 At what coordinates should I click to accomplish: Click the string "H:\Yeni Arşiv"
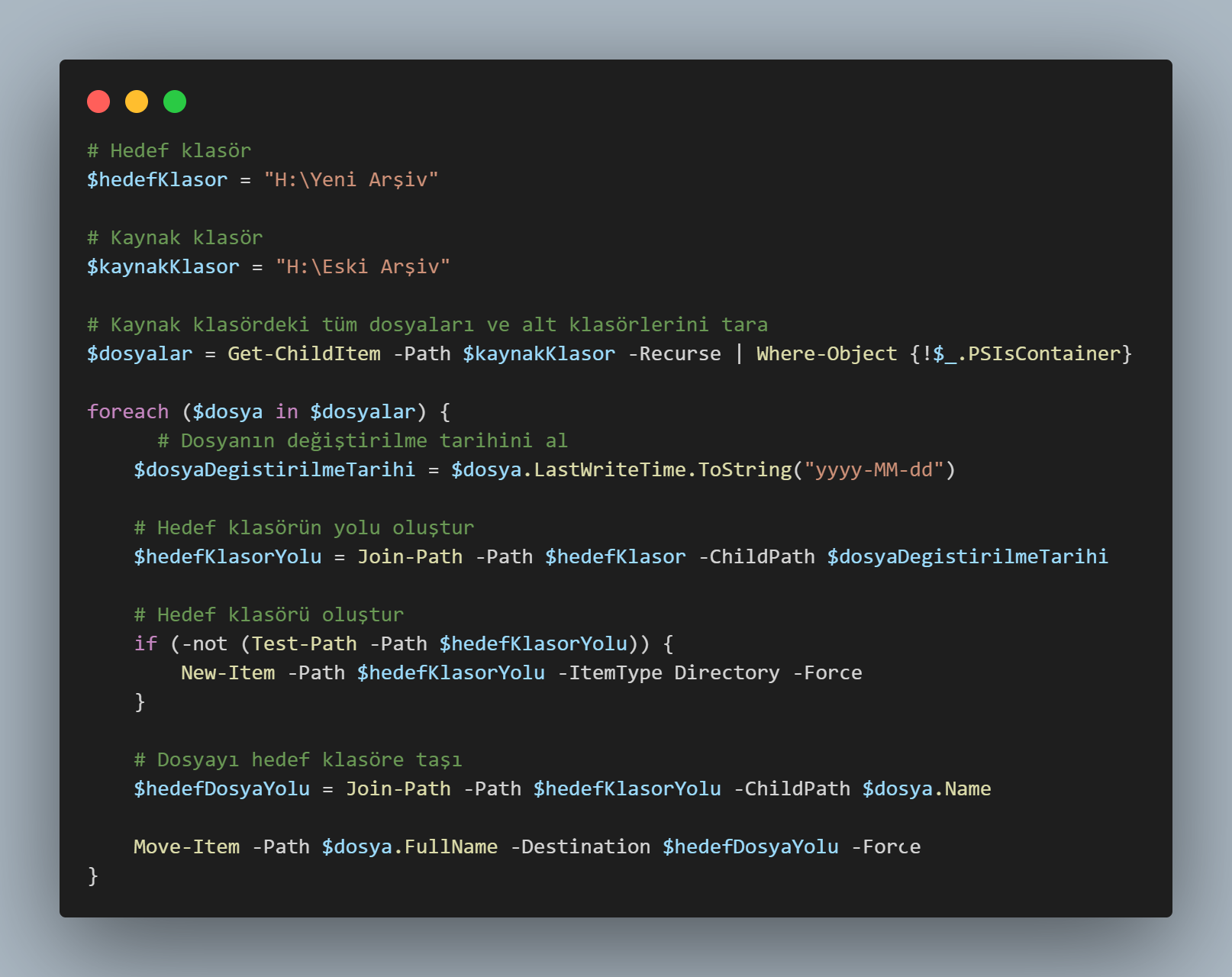coord(351,179)
